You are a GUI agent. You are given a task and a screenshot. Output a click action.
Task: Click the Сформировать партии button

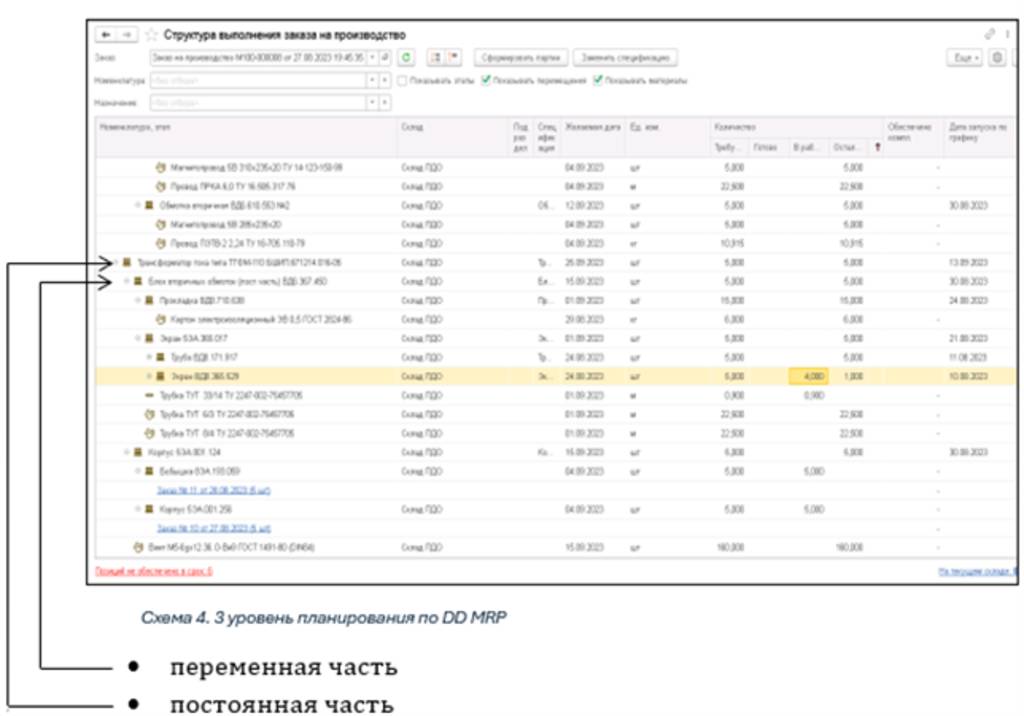520,58
